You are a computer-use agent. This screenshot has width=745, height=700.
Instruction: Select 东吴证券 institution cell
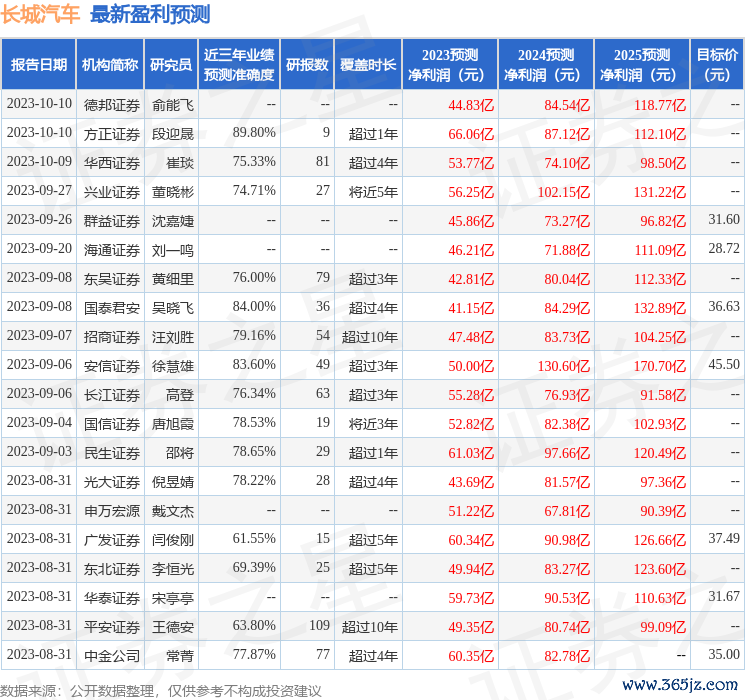click(x=112, y=279)
